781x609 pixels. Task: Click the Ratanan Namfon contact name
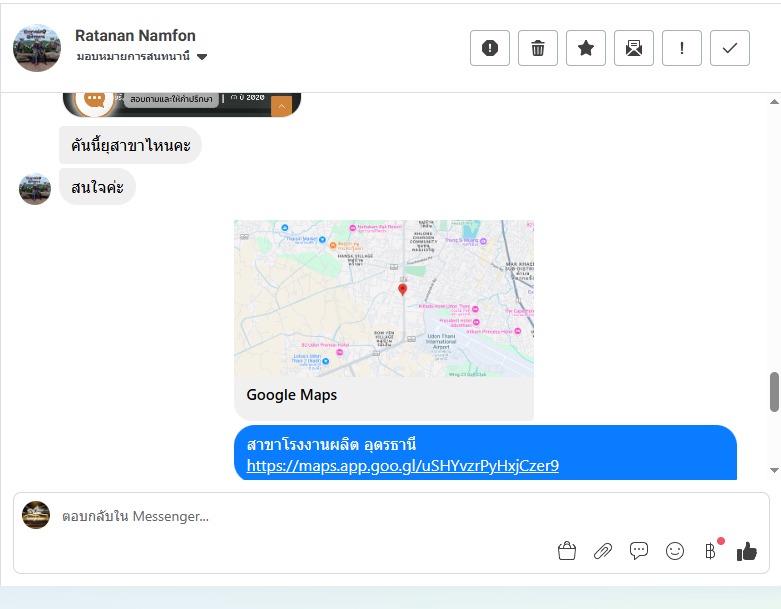[135, 35]
